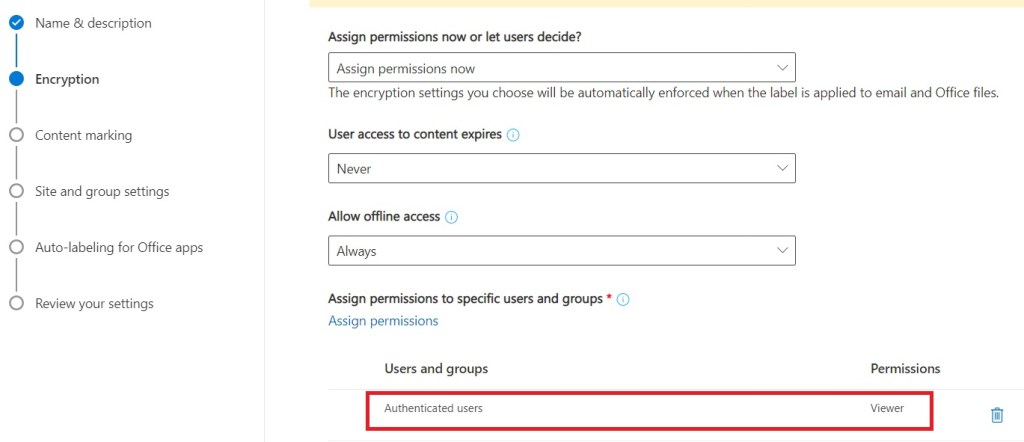
Task: Click the Encryption step circle indicator
Action: (x=16, y=79)
